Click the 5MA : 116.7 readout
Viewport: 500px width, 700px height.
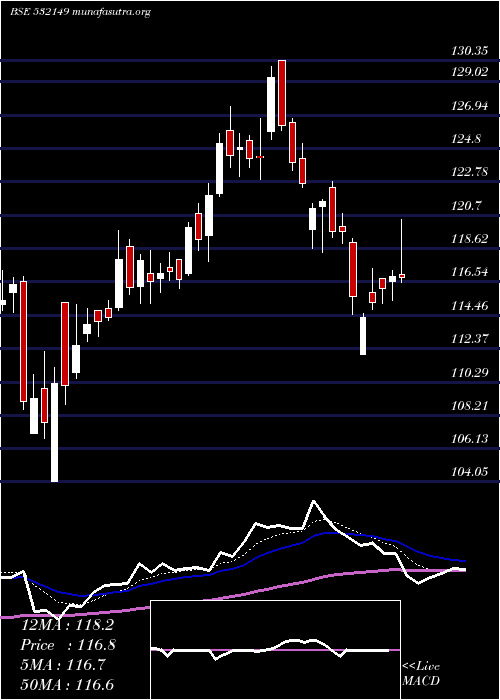point(63,665)
